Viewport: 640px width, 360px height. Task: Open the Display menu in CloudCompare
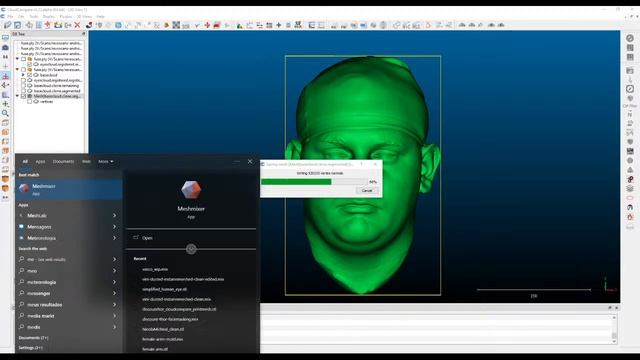[49, 17]
